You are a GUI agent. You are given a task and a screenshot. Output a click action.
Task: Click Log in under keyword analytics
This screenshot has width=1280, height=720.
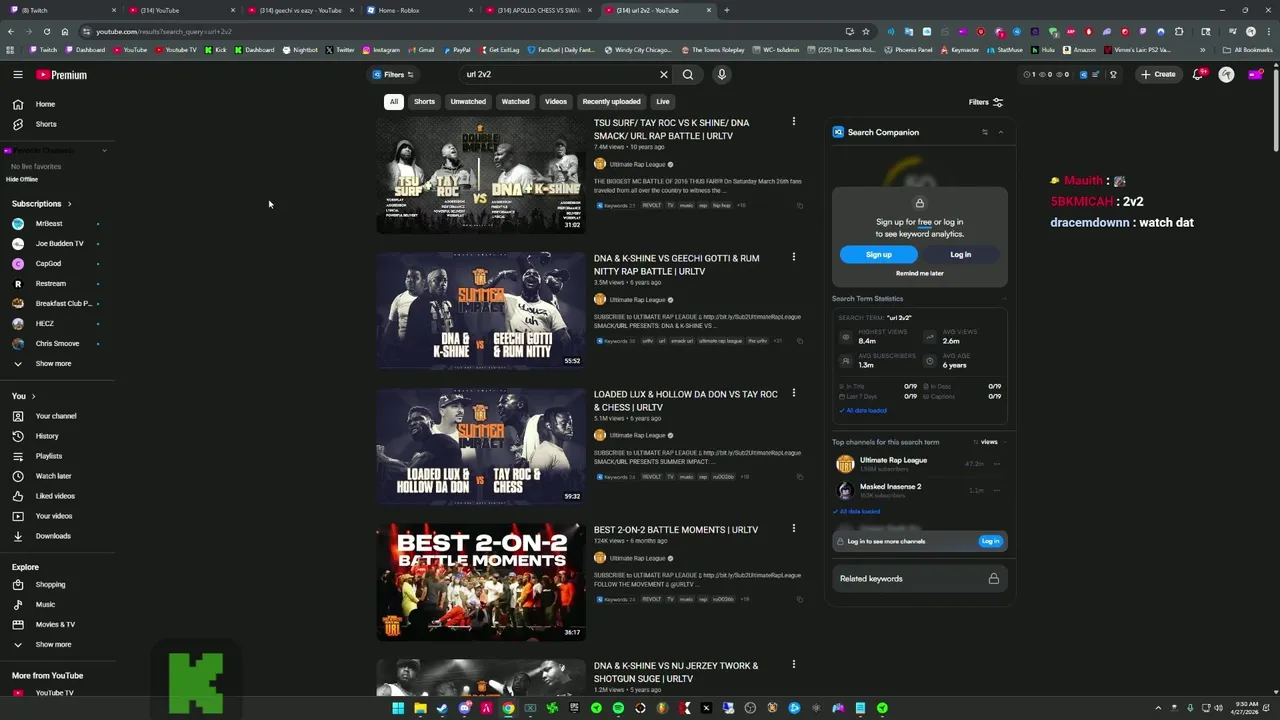[961, 255]
